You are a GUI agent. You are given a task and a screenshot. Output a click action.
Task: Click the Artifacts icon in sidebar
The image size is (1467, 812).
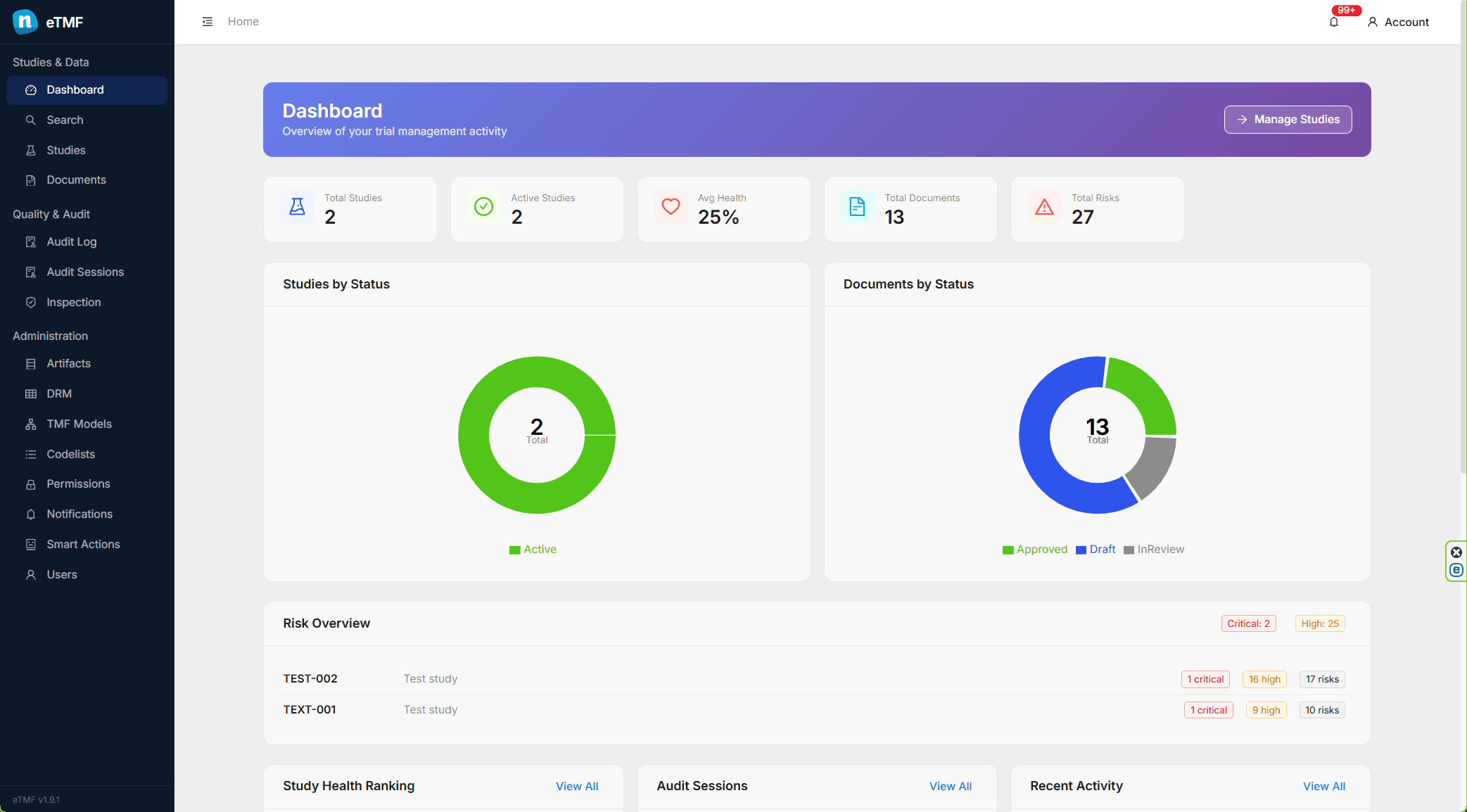pos(31,364)
